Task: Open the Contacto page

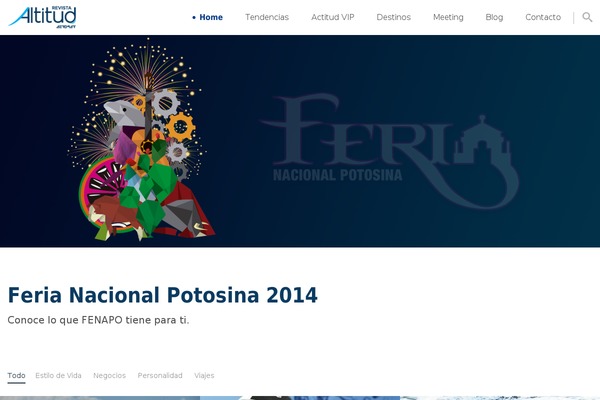Action: 543,17
